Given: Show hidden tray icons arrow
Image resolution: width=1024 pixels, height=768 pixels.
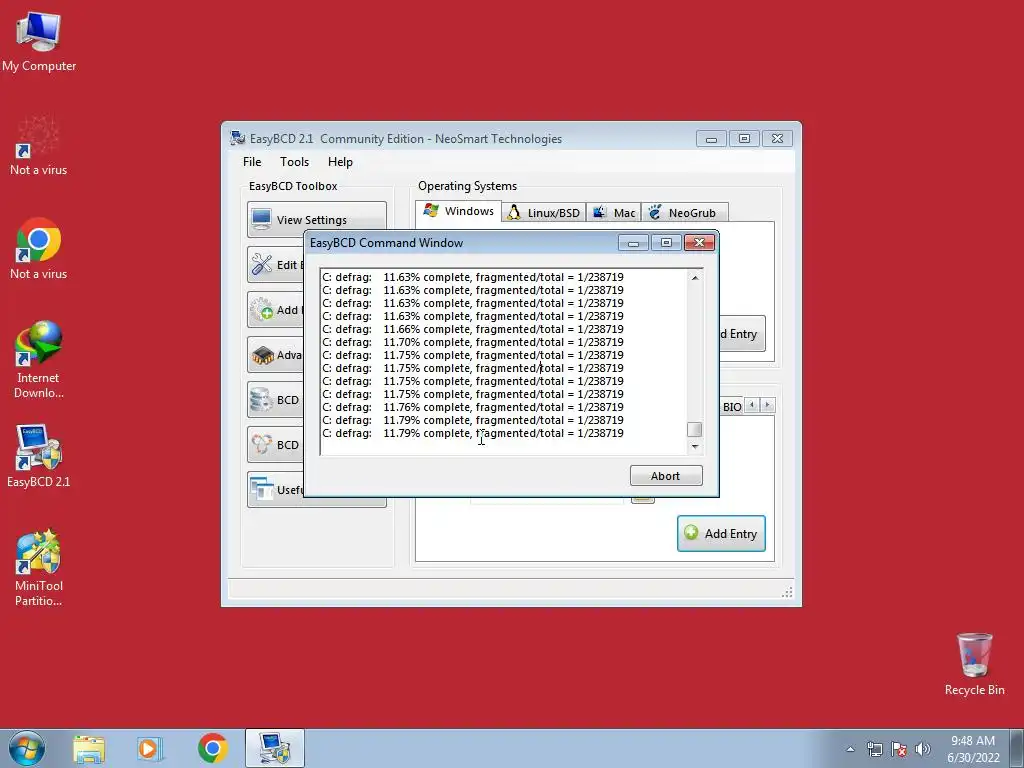Looking at the screenshot, I should pyautogui.click(x=850, y=749).
